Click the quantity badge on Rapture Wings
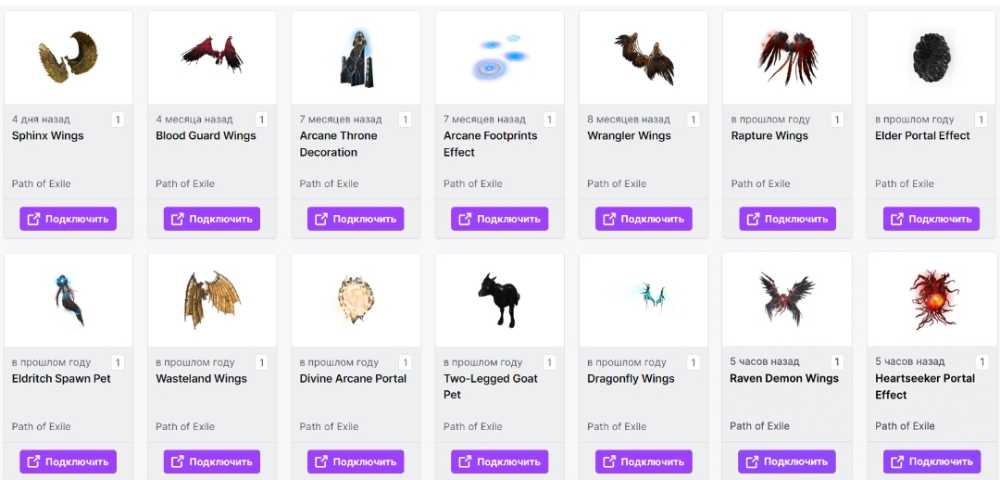 pyautogui.click(x=837, y=120)
